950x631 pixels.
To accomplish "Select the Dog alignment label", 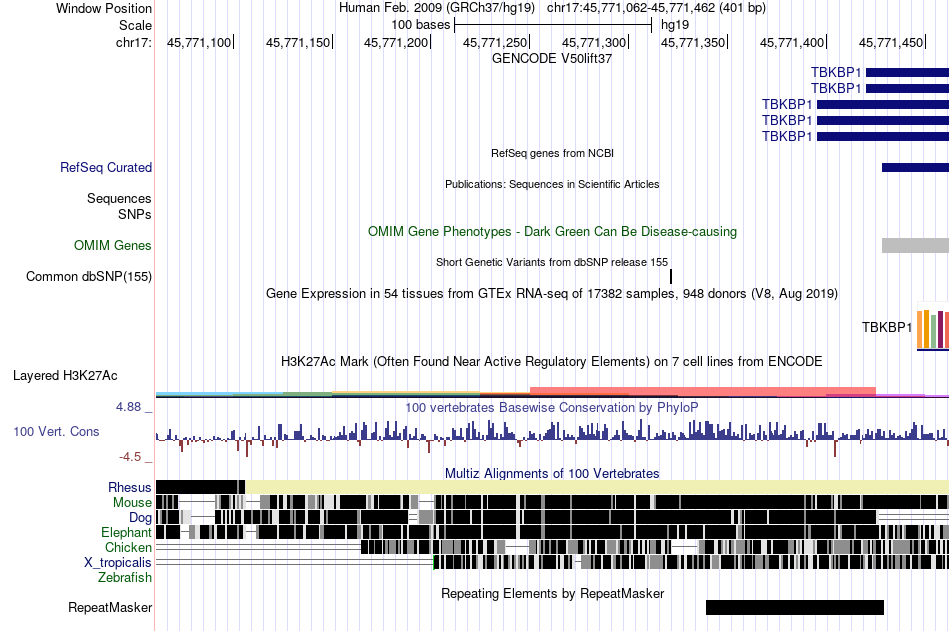I will click(x=141, y=518).
